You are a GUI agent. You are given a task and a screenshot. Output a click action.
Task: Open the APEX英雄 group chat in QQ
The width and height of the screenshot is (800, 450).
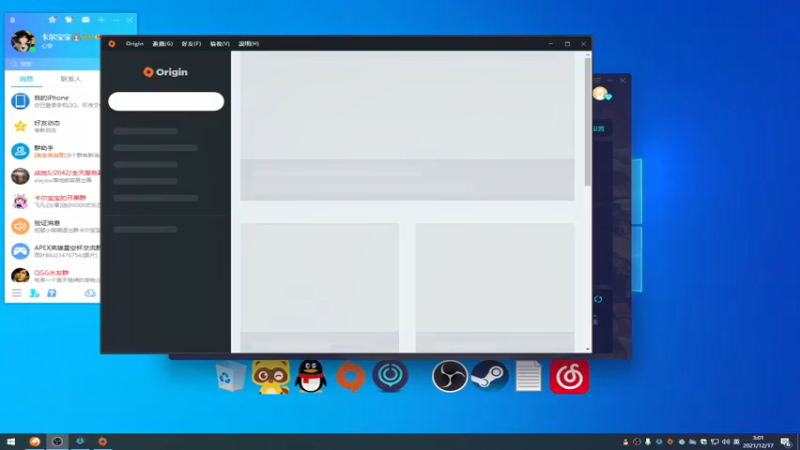click(x=53, y=251)
